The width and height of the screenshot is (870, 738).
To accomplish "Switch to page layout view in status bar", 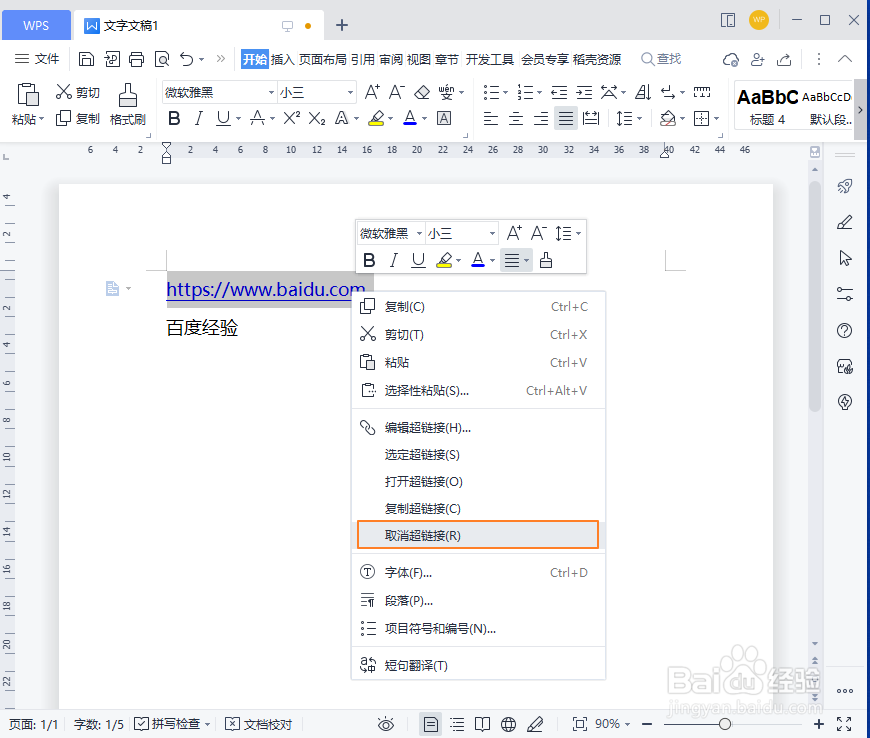I will click(431, 724).
